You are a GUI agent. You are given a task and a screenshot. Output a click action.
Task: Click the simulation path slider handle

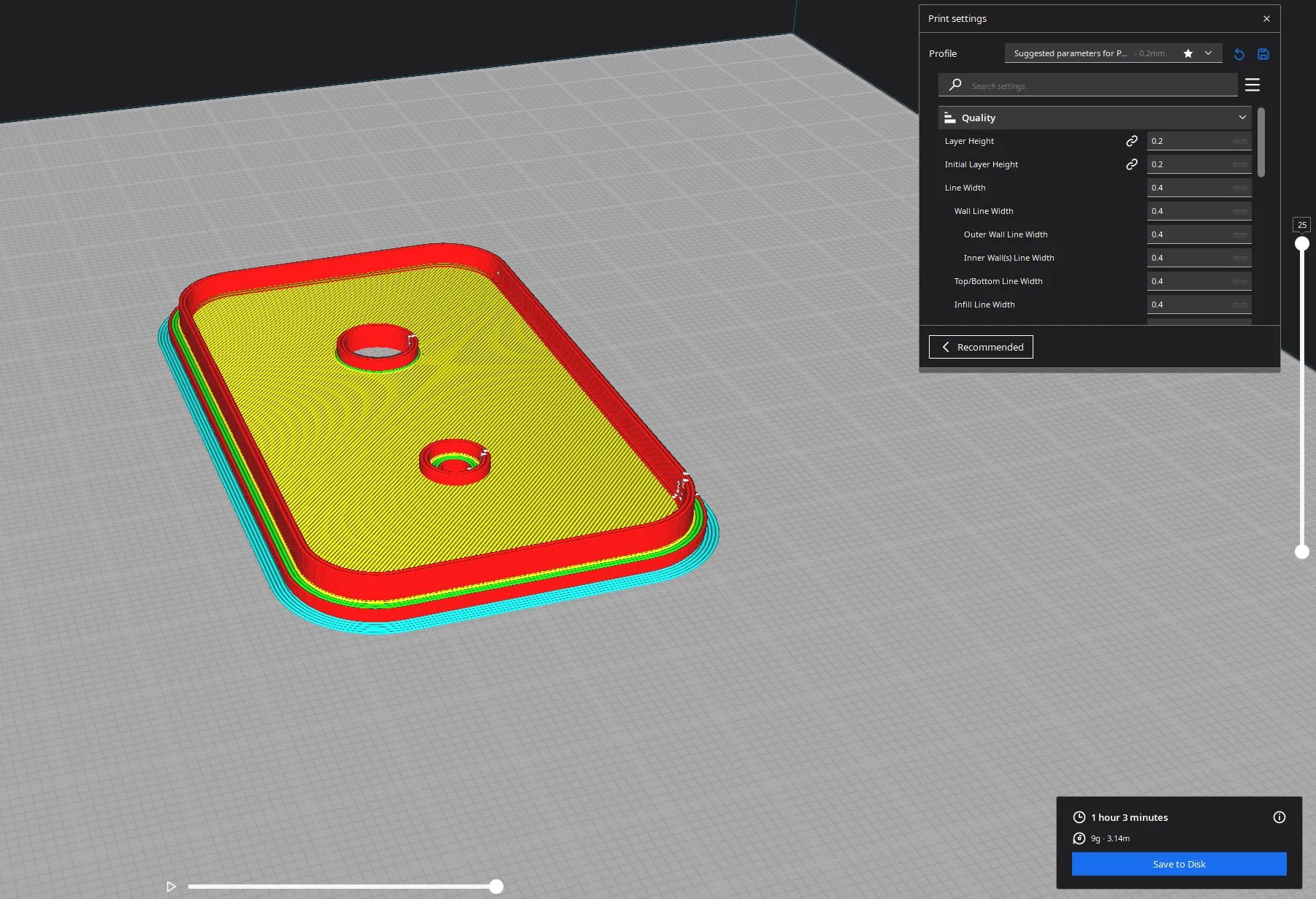pos(497,887)
